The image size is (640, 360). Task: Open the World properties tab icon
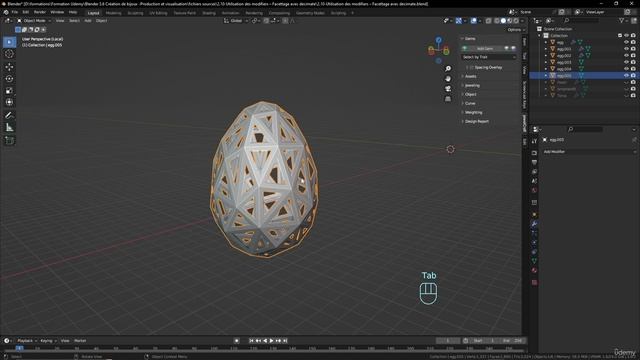534,190
